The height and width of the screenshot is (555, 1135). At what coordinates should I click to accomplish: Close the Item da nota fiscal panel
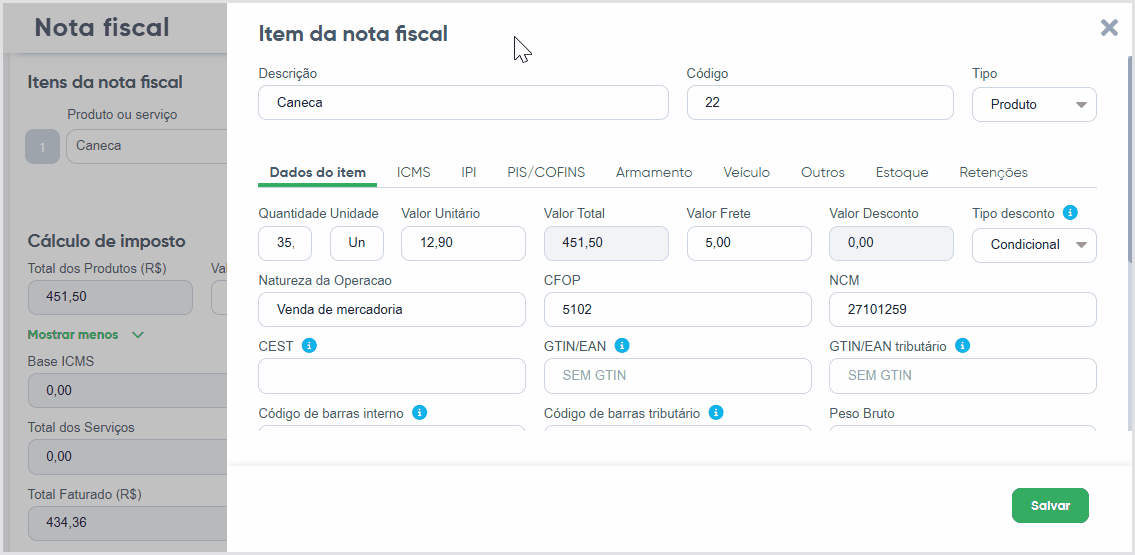1109,27
